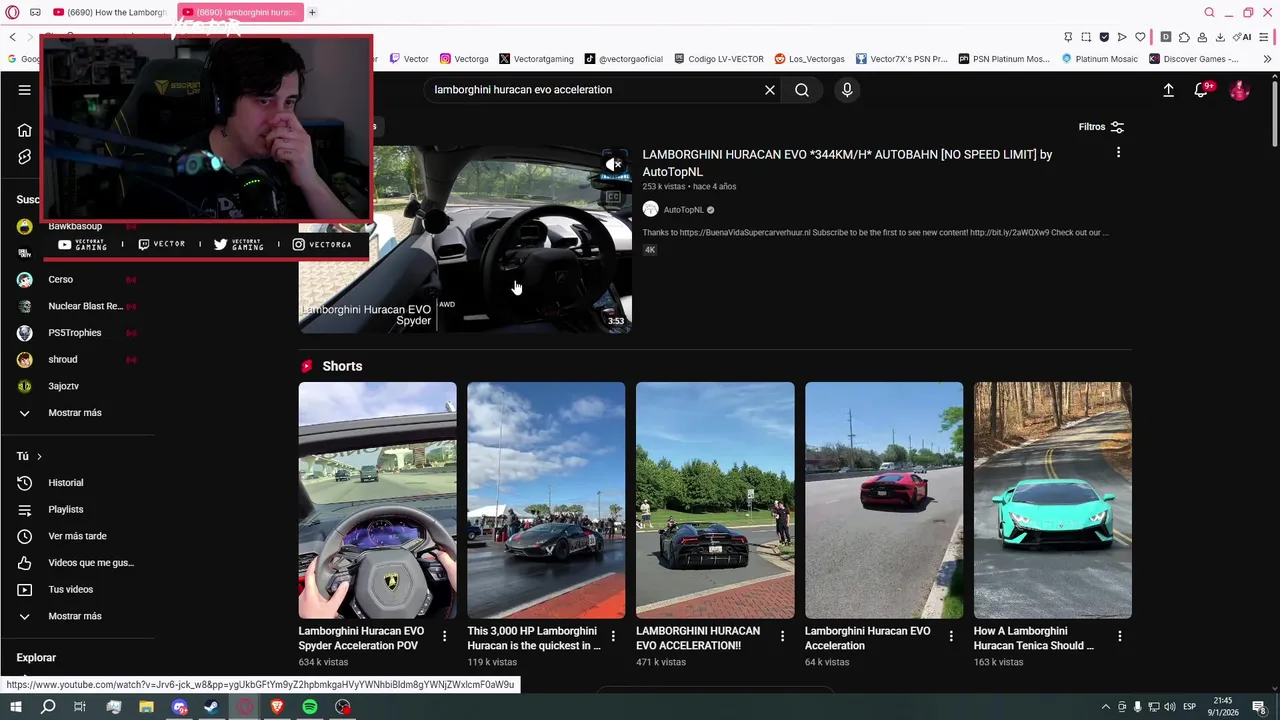The width and height of the screenshot is (1280, 720).
Task: Open Filtros search filters
Action: click(1101, 127)
